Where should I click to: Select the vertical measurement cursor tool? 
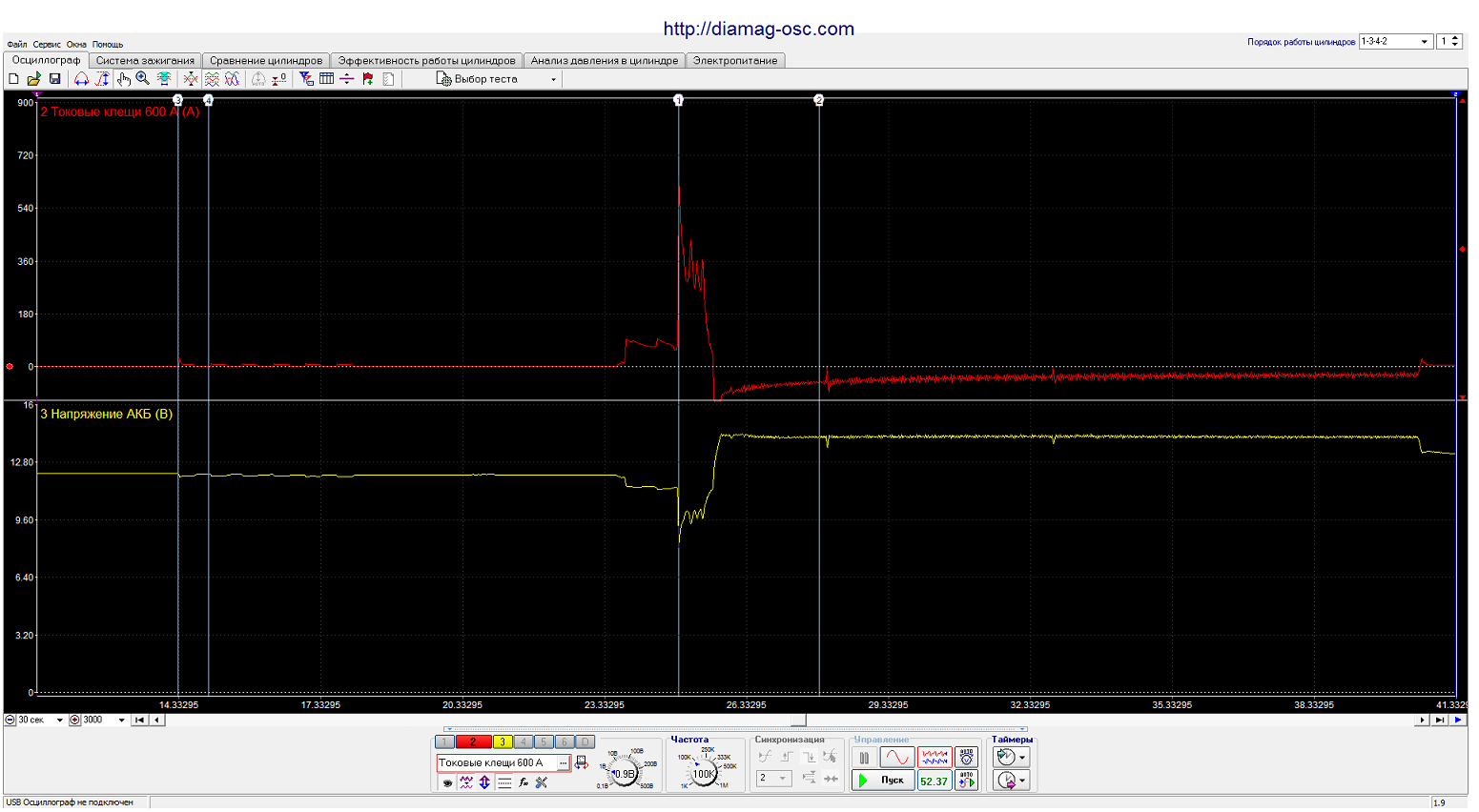pos(102,79)
